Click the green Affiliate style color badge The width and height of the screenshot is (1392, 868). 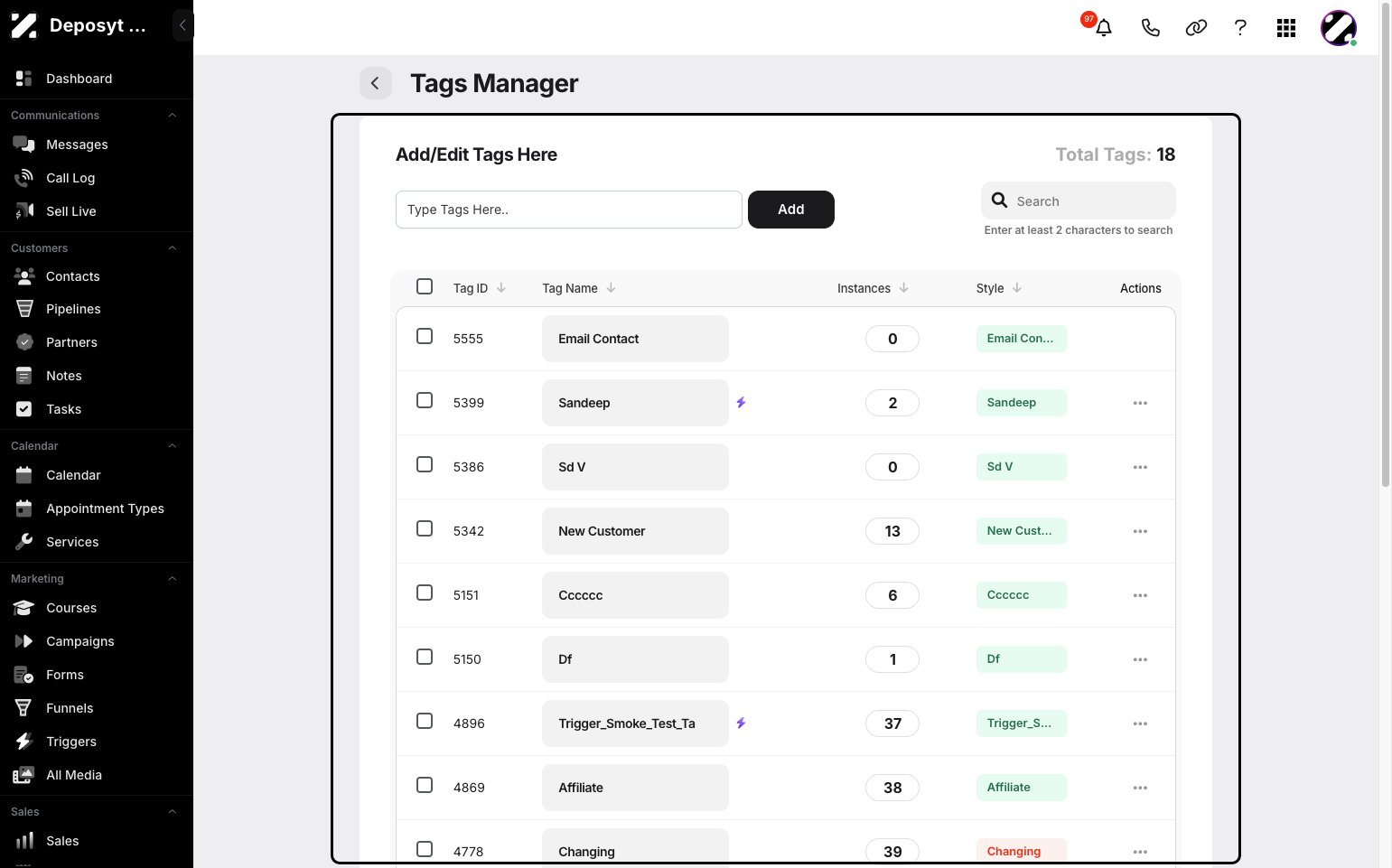(1022, 788)
